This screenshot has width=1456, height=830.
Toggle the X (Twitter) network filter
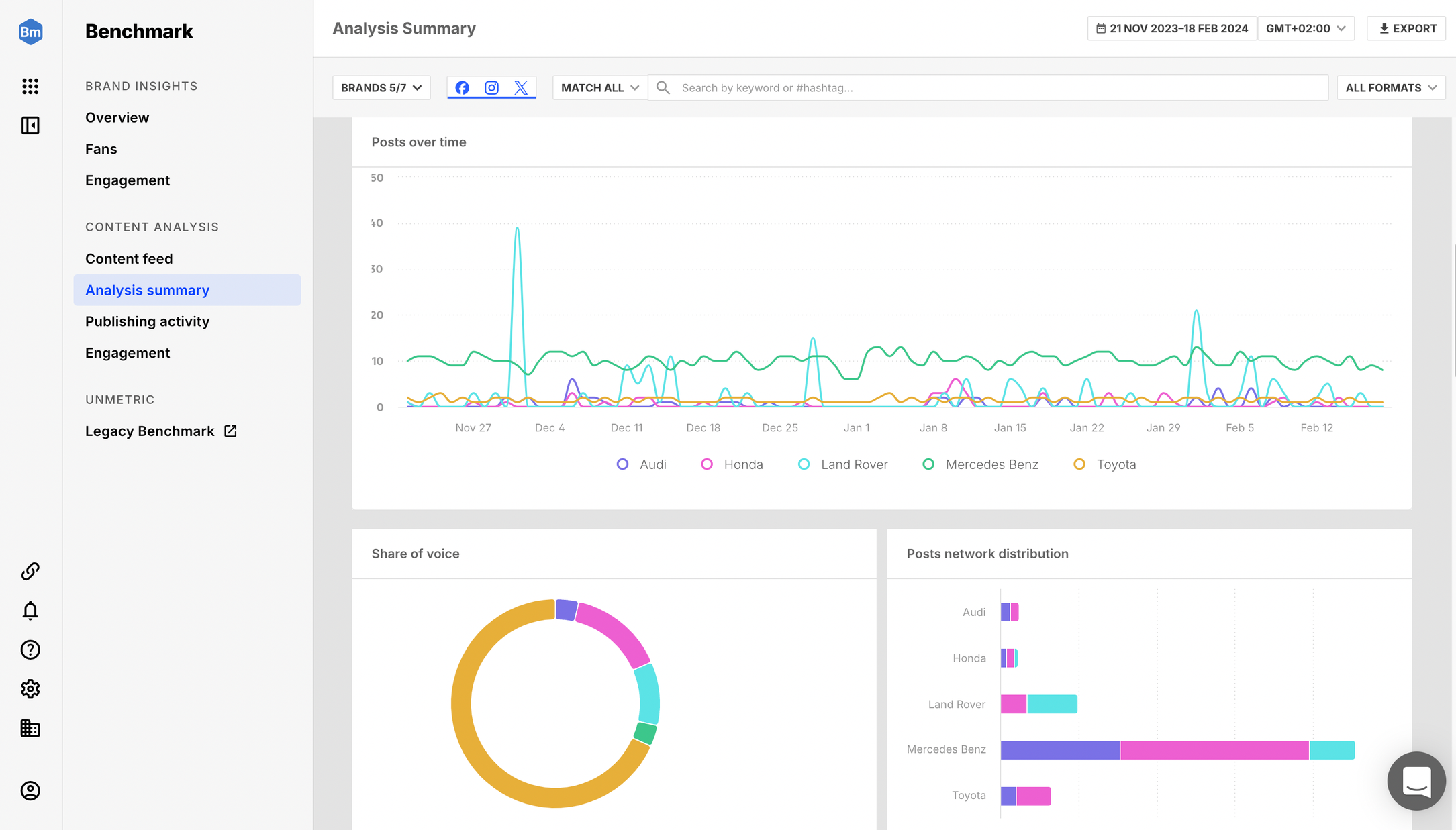point(521,88)
